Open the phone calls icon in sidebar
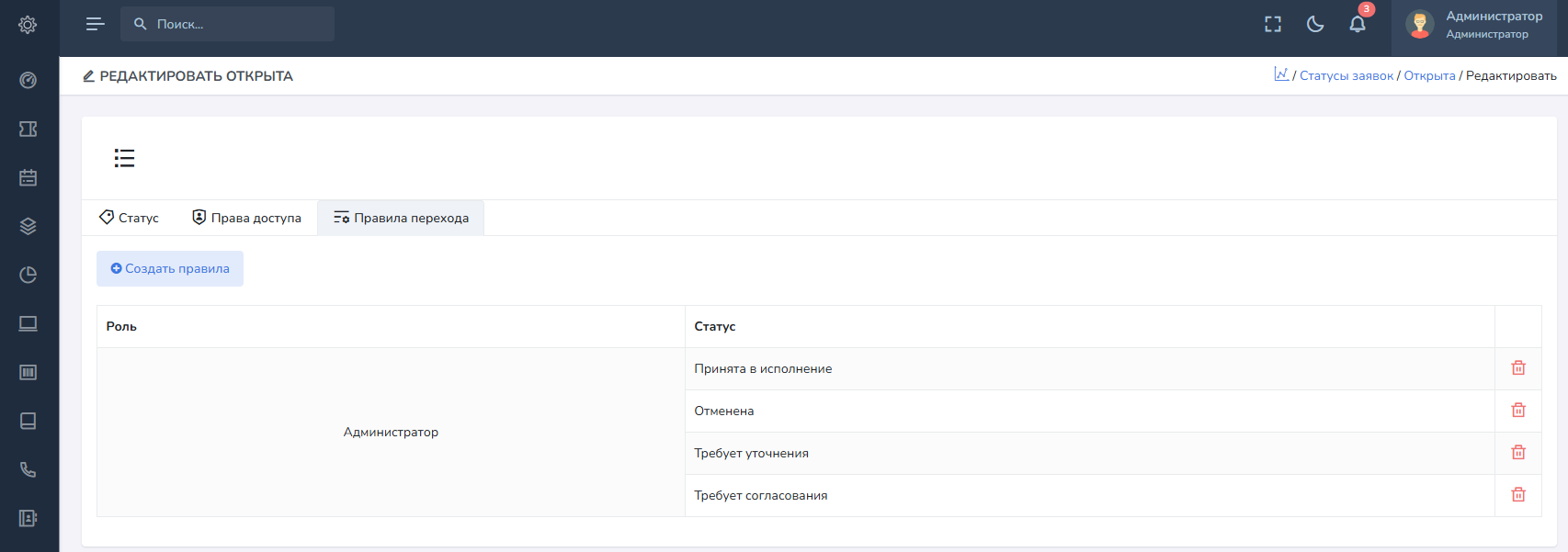 tap(28, 470)
